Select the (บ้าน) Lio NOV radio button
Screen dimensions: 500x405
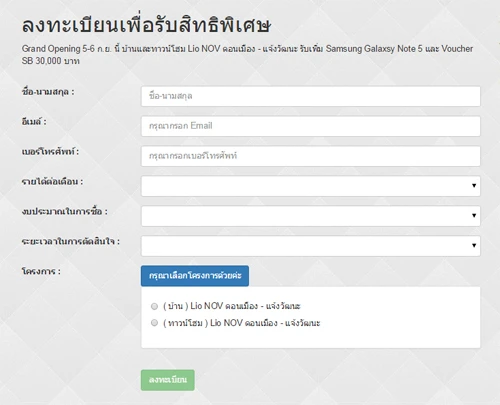coord(154,306)
